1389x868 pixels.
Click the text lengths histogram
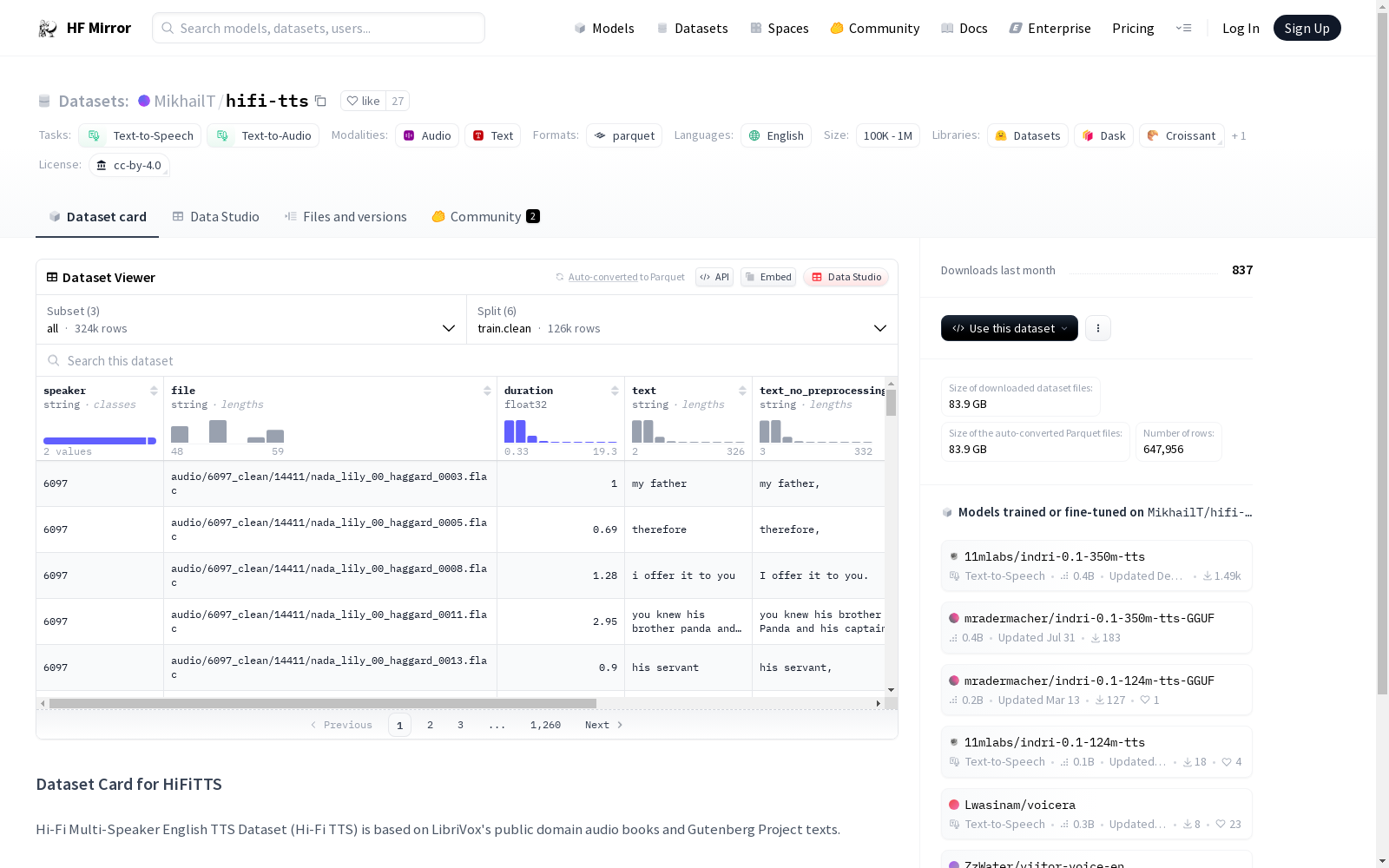pos(688,431)
